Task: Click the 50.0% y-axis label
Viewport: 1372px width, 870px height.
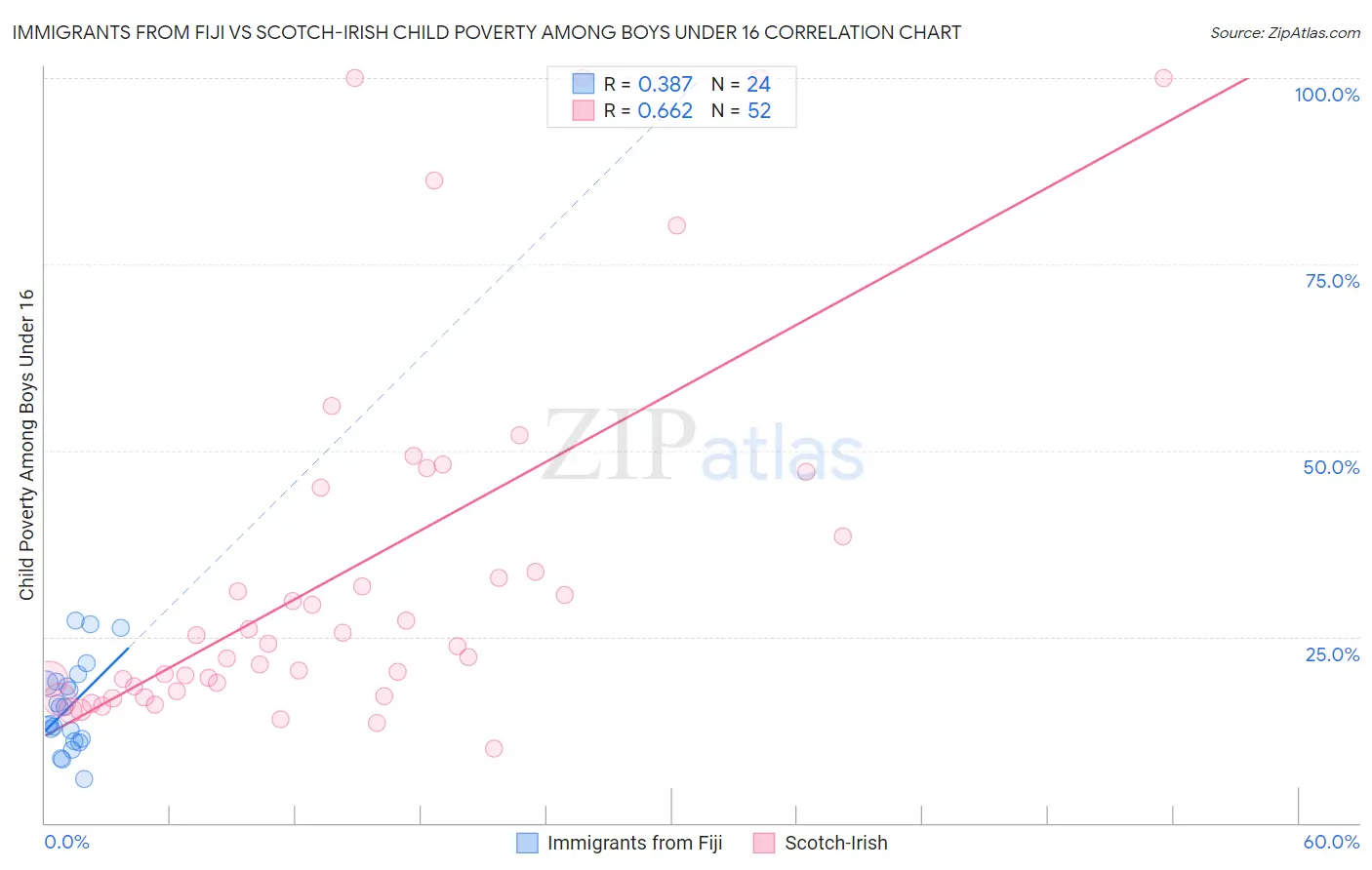Action: coord(1331,467)
